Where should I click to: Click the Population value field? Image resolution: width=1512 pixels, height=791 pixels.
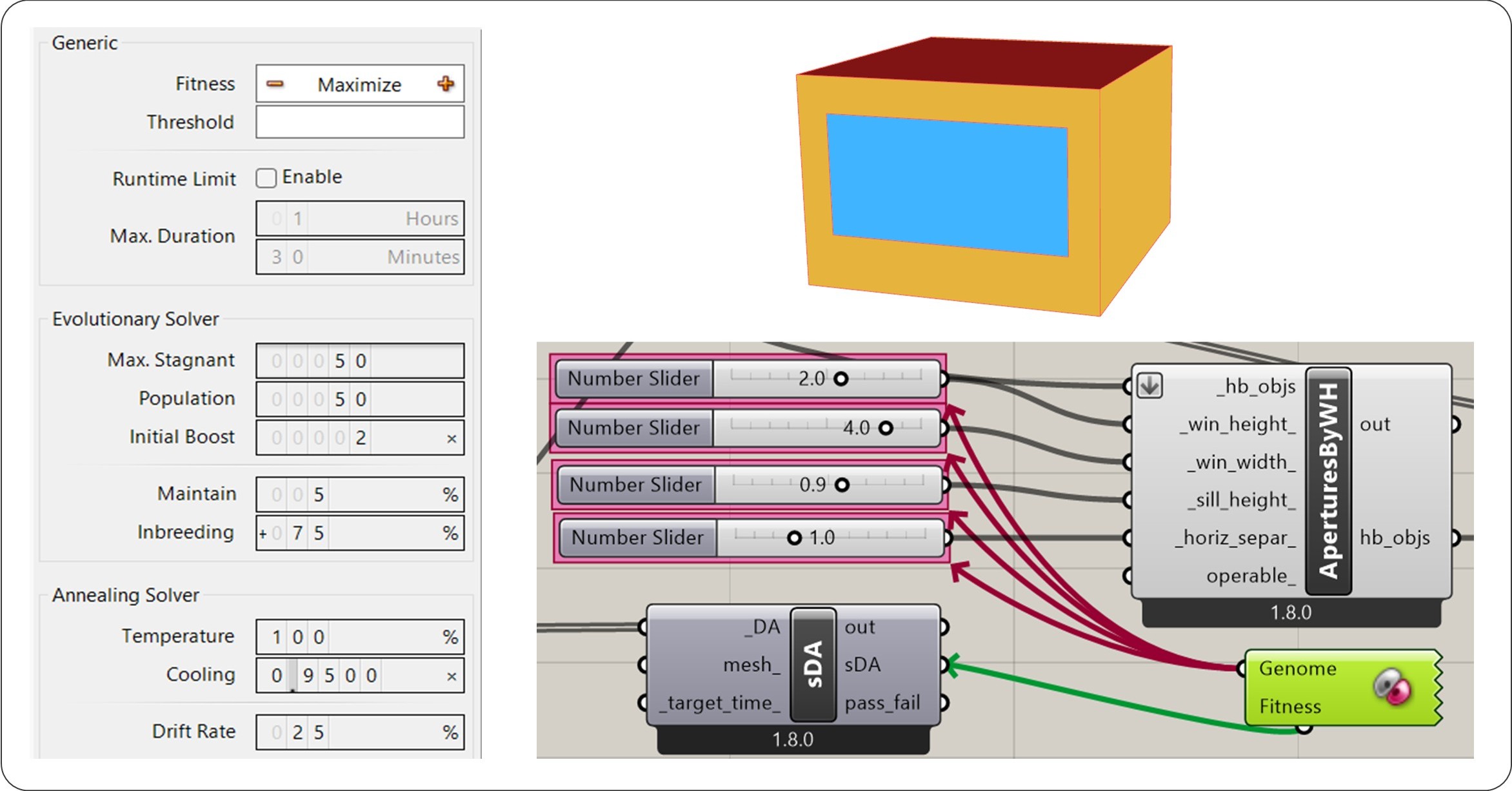(360, 399)
